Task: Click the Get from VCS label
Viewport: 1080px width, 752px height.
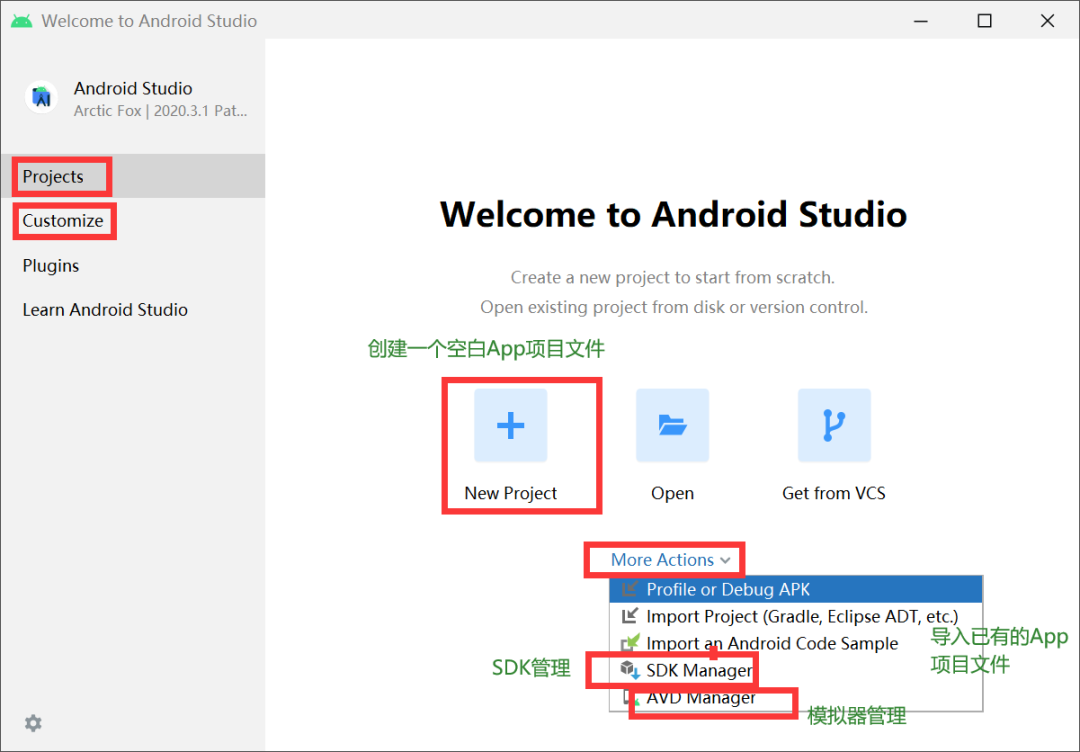Action: tap(833, 493)
